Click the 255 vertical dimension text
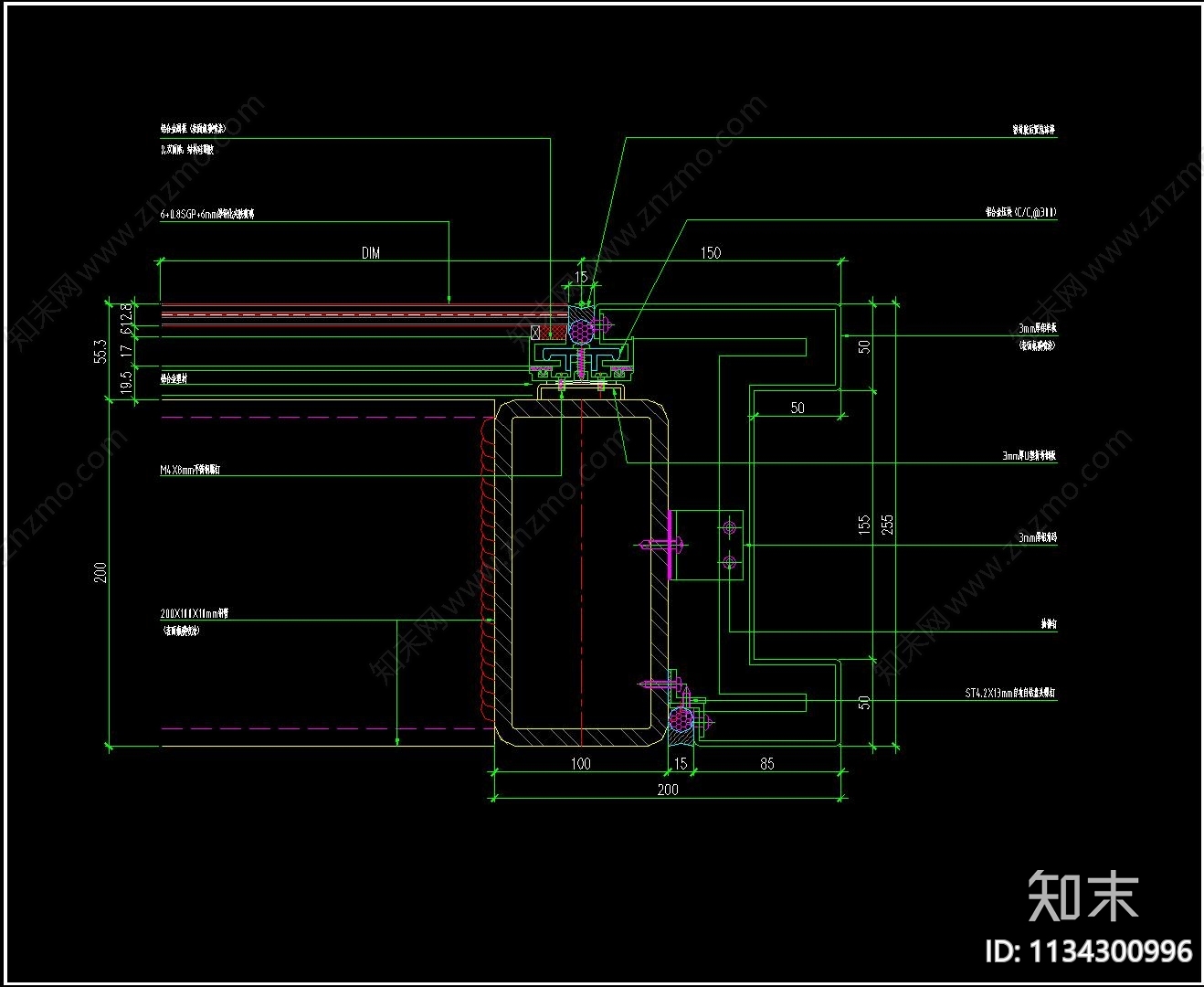The image size is (1204, 987). click(x=887, y=525)
